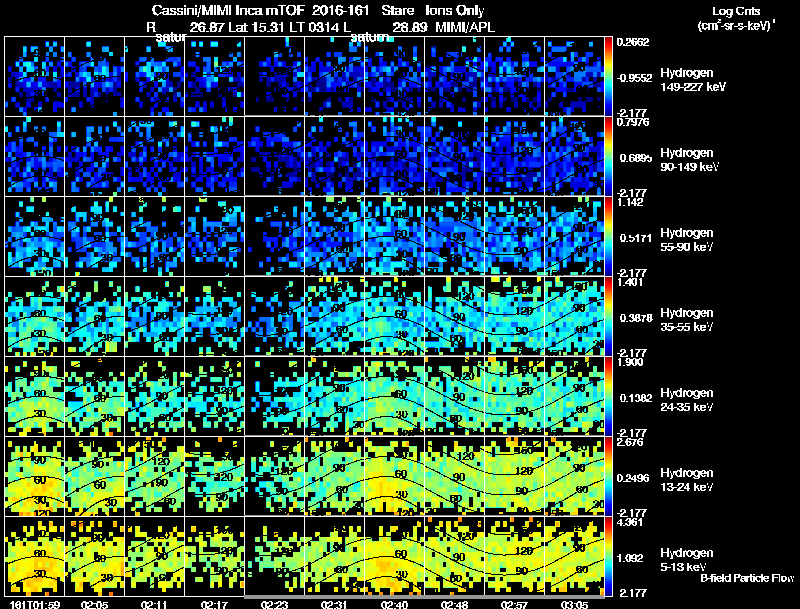Click the 1.142 colorbar maximum value

[x=630, y=202]
